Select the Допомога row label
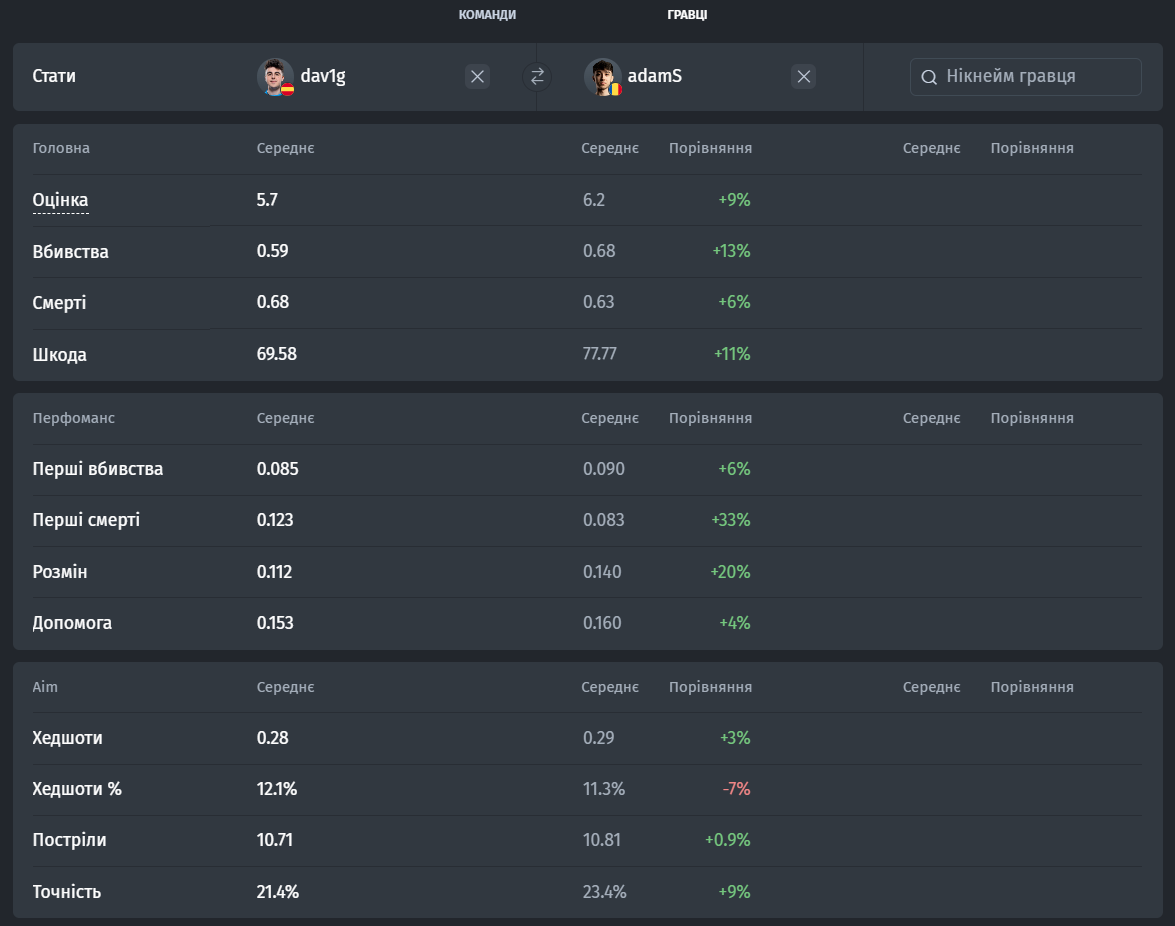Screen dimensions: 1175x926 click(72, 623)
